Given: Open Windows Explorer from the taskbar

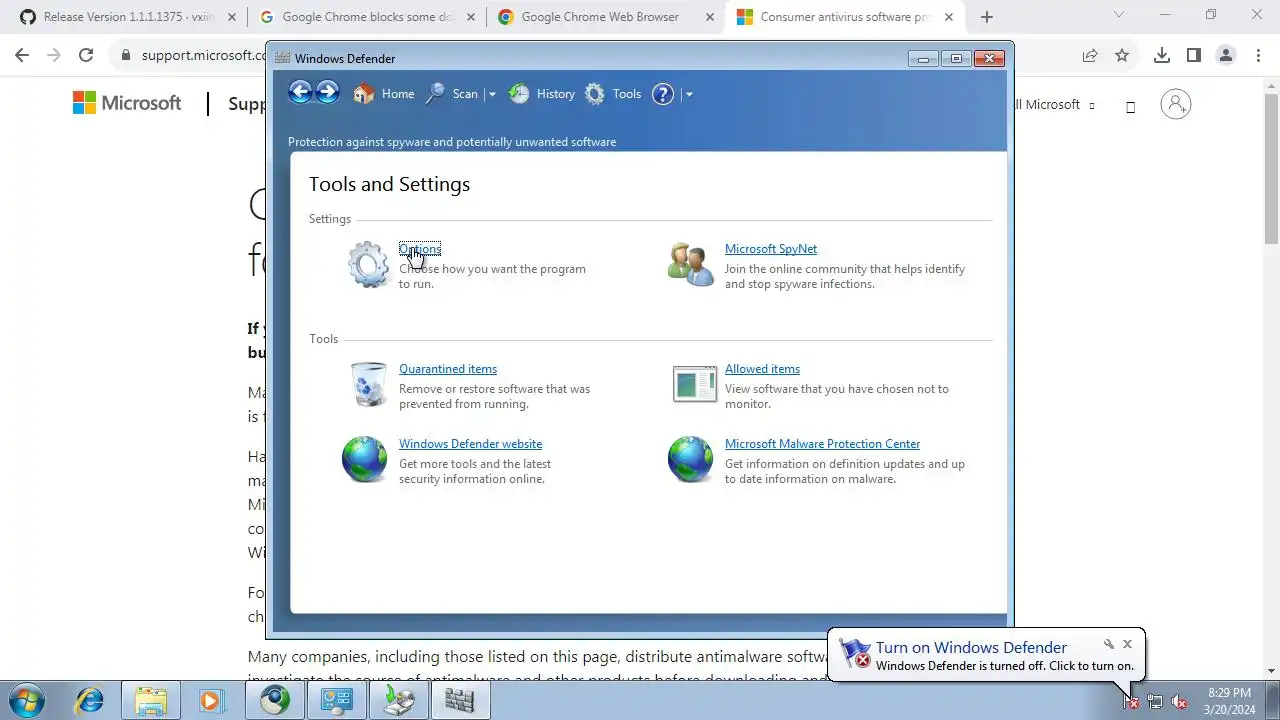Looking at the screenshot, I should 150,701.
